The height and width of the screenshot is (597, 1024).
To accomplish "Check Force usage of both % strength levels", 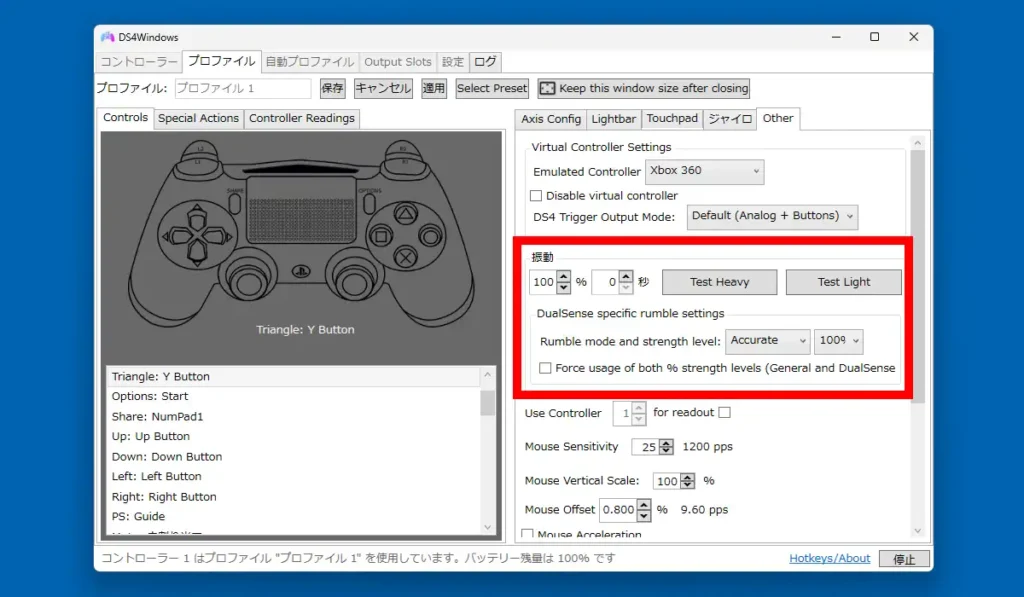I will pyautogui.click(x=545, y=368).
